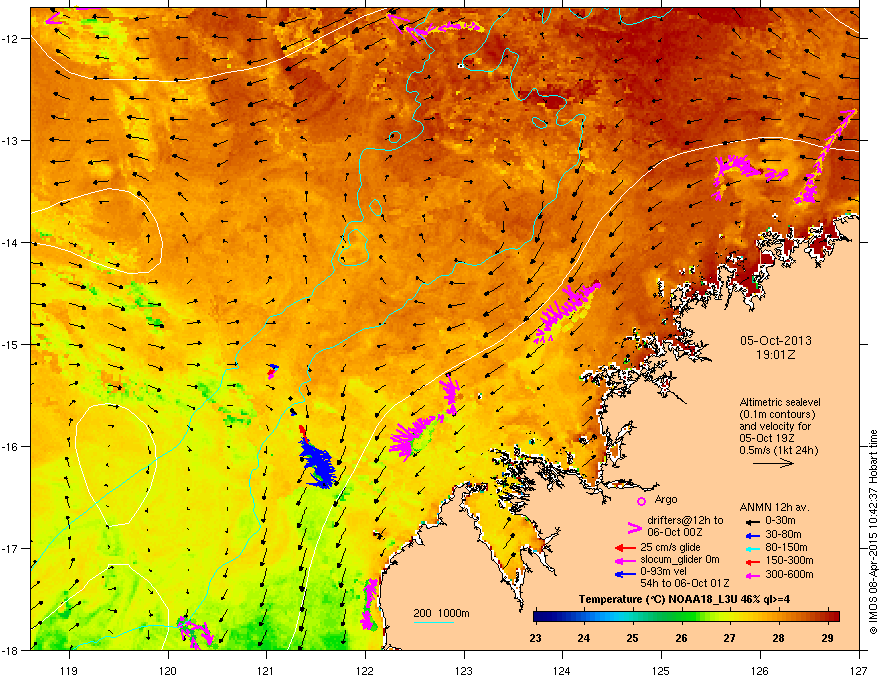
Task: Click the latitude axis label -14
Action: pos(11,242)
